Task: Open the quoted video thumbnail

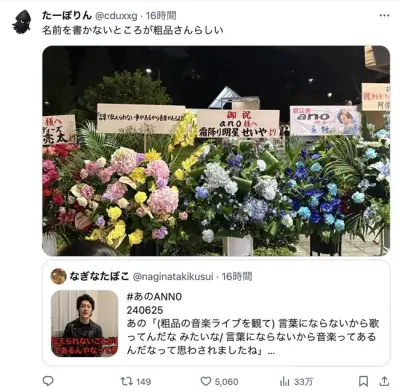Action: coord(85,323)
